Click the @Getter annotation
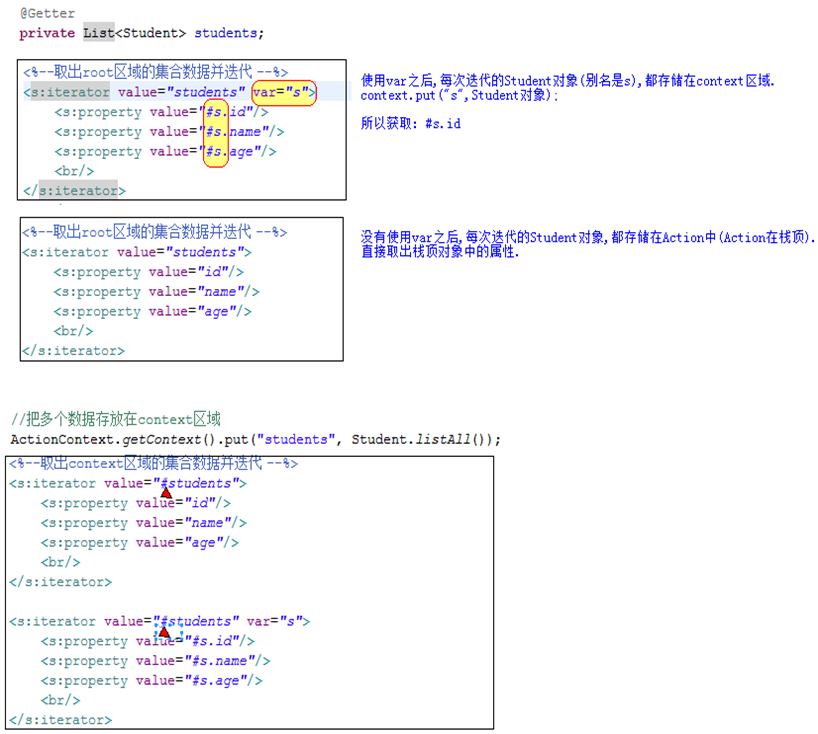Image resolution: width=818 pixels, height=734 pixels. point(47,14)
